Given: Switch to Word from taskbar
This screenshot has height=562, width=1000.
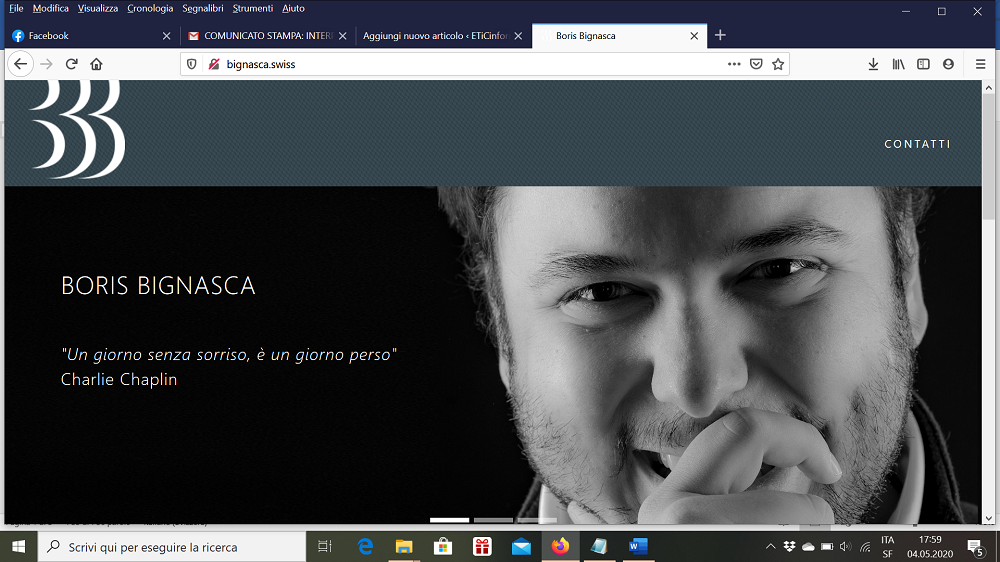Looking at the screenshot, I should coord(638,547).
